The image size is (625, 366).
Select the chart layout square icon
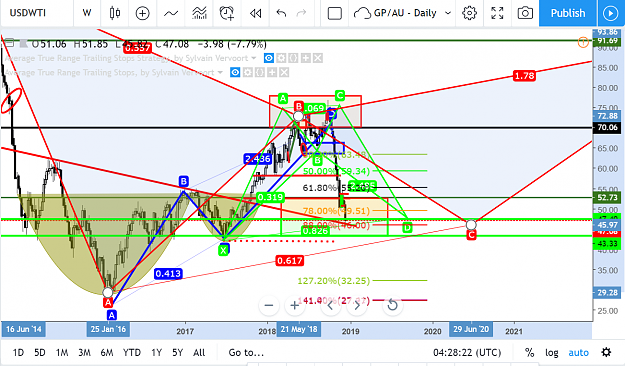[334, 13]
